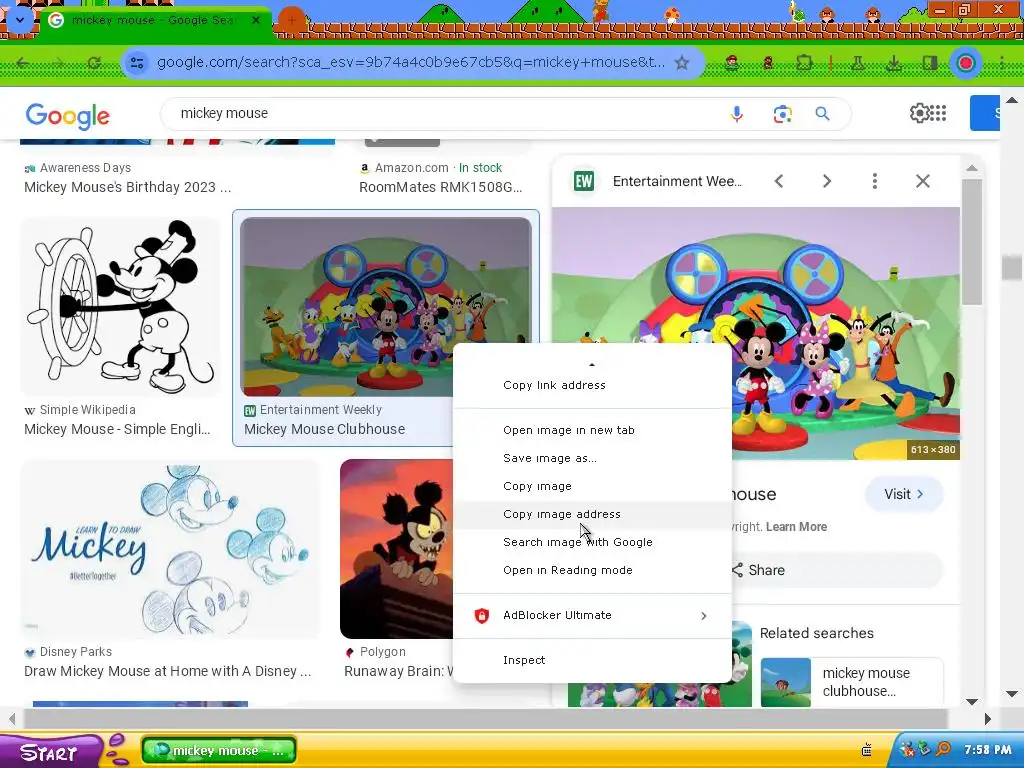Screen dimensions: 1024x768
Task: Open Mickey Mouse's Birthday 2023 link
Action: (x=128, y=187)
